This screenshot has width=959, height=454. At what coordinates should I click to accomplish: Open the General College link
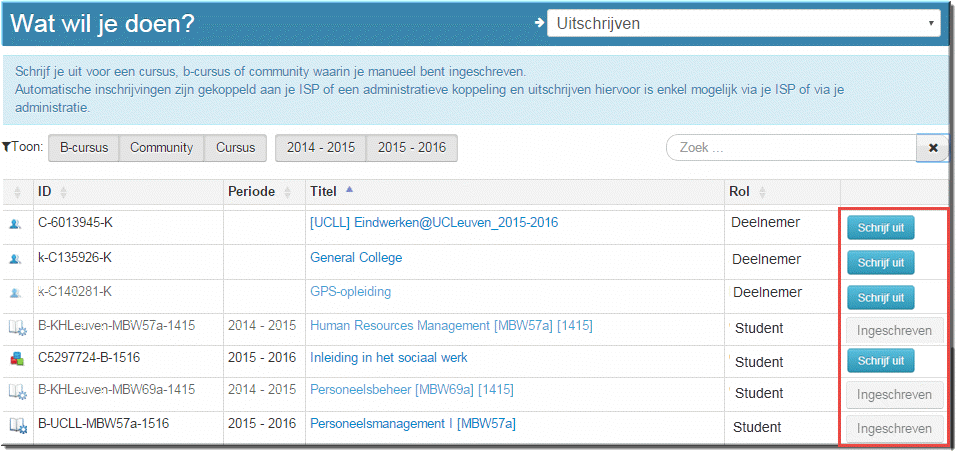tap(356, 258)
